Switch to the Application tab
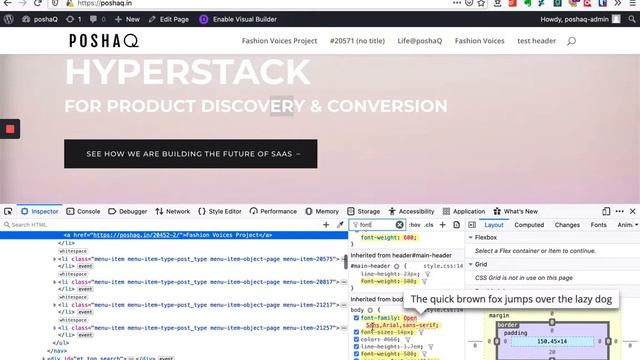This screenshot has height=360, width=640. [464, 211]
